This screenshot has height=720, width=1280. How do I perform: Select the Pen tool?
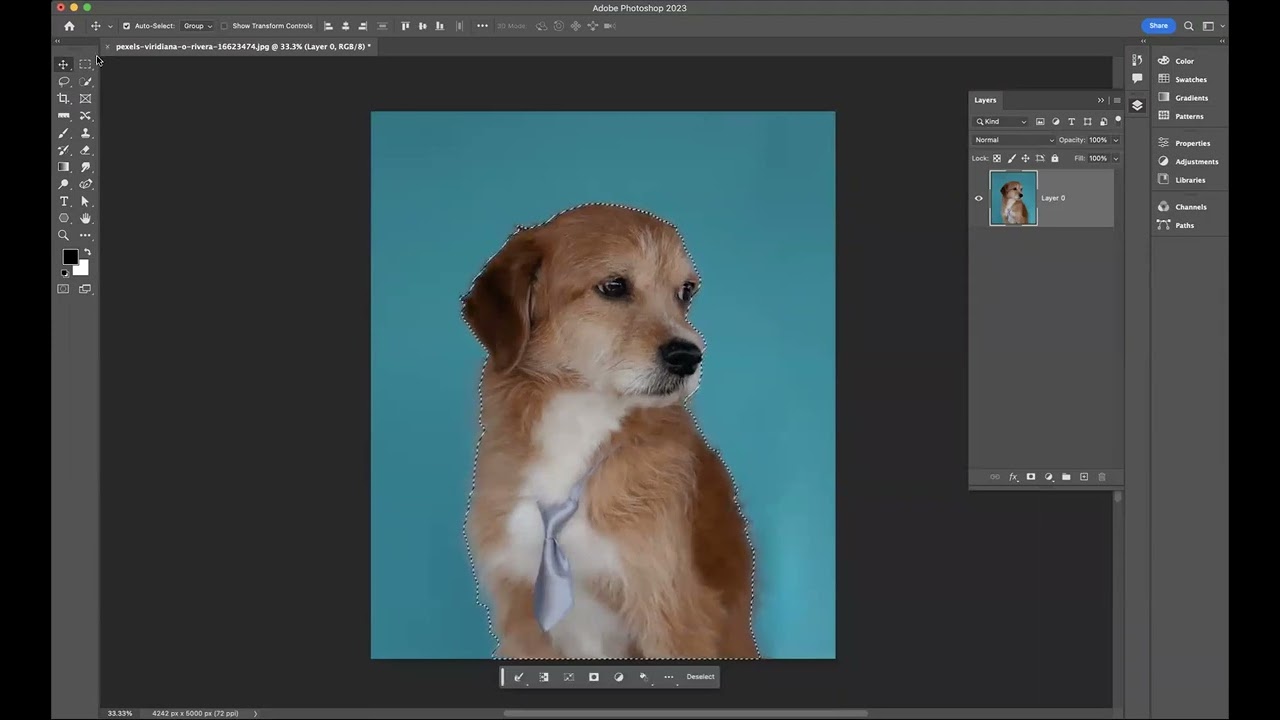[x=85, y=184]
